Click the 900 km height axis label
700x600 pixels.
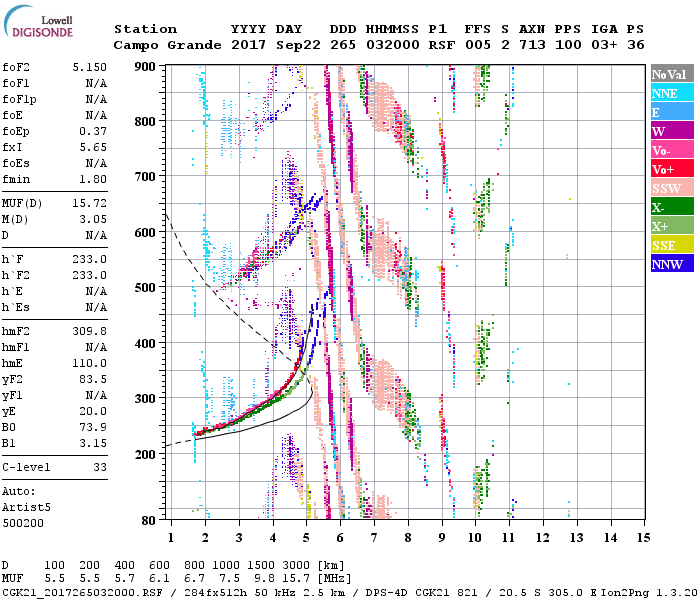click(x=146, y=67)
